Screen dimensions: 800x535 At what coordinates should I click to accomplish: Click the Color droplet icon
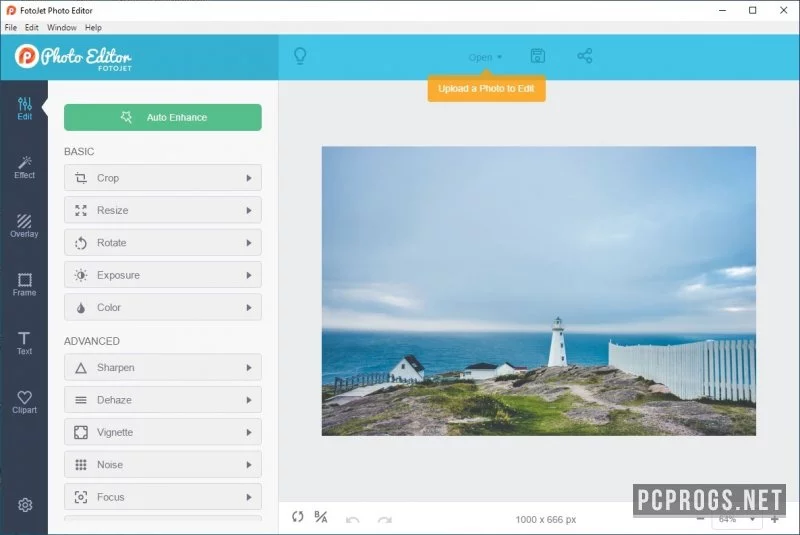(x=81, y=308)
